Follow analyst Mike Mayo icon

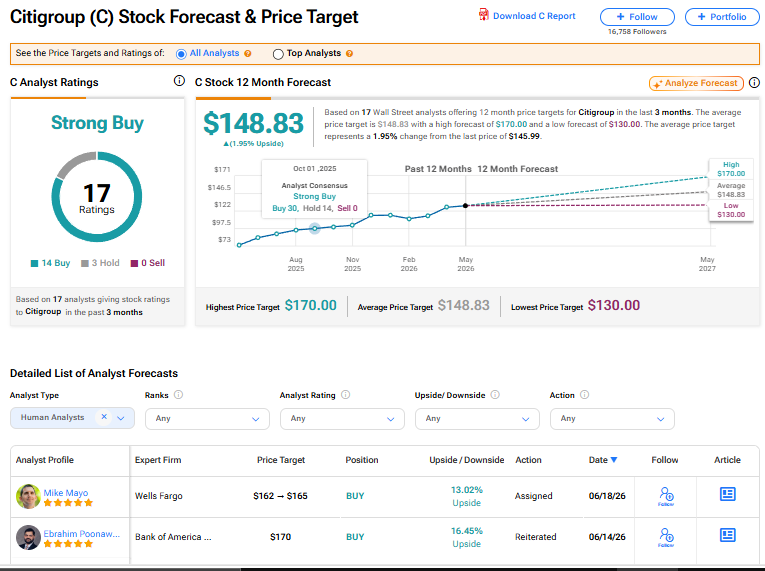tap(666, 496)
